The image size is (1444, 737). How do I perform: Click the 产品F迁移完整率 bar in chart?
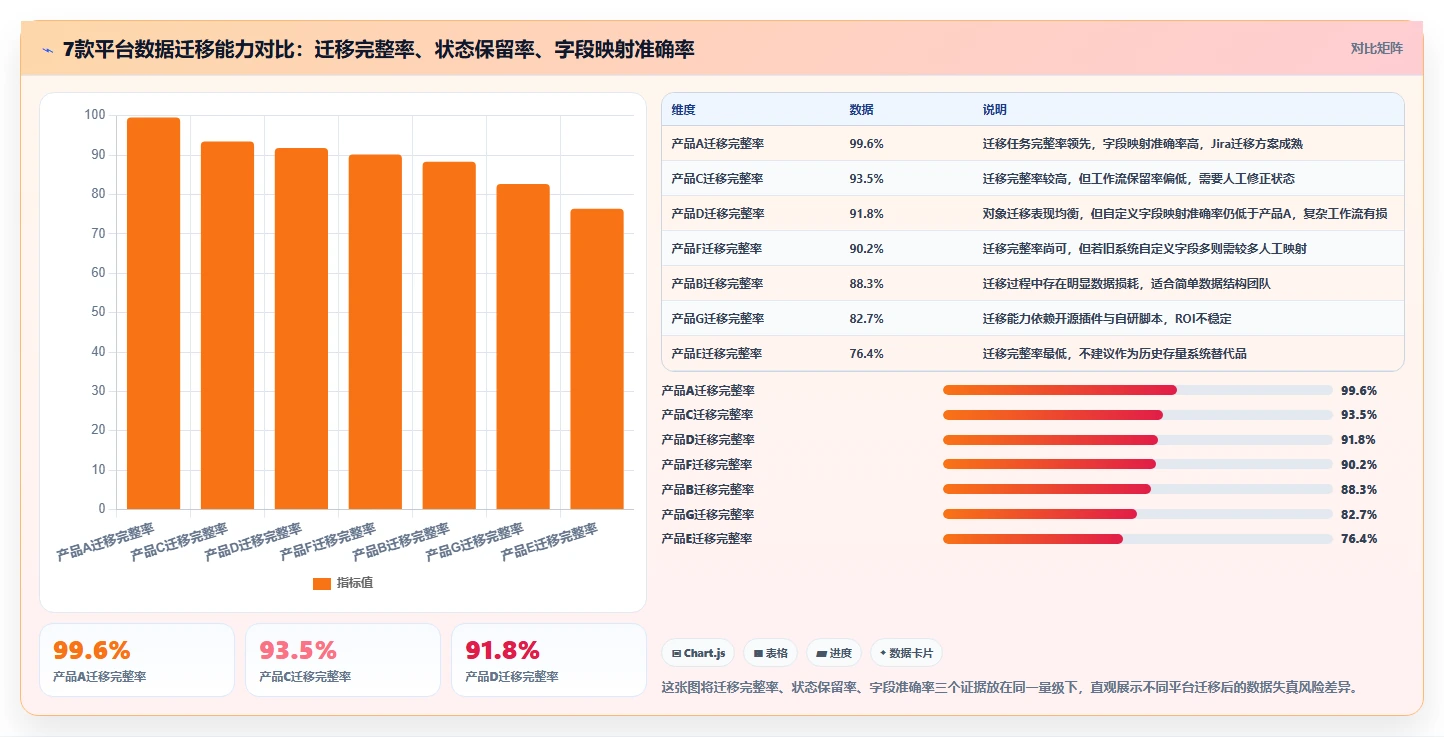click(x=375, y=332)
